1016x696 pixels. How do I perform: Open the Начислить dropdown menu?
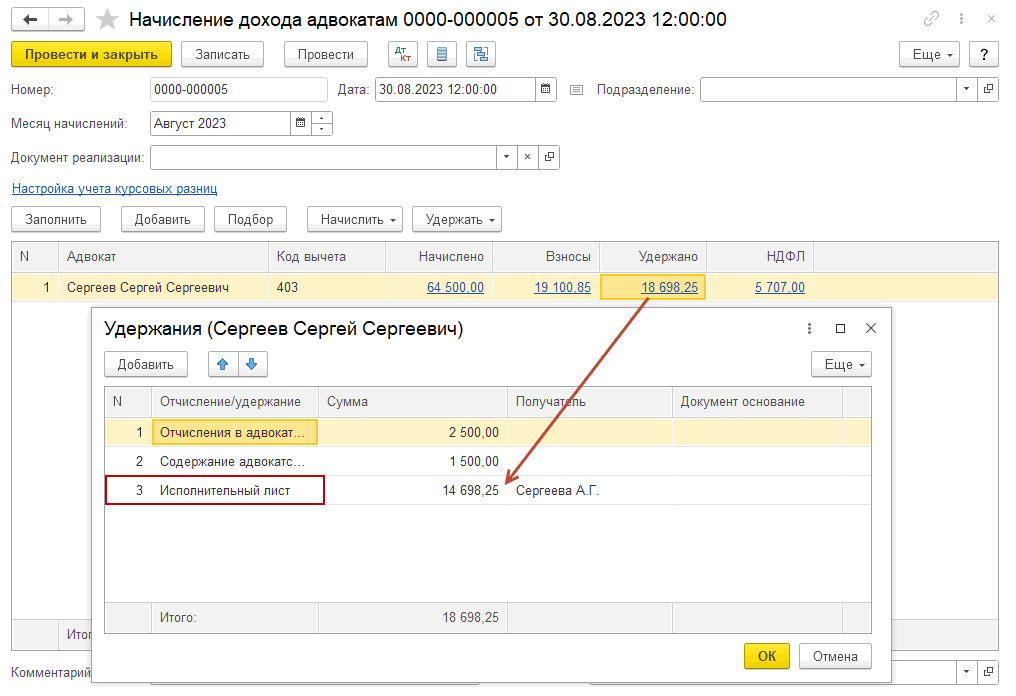point(354,219)
